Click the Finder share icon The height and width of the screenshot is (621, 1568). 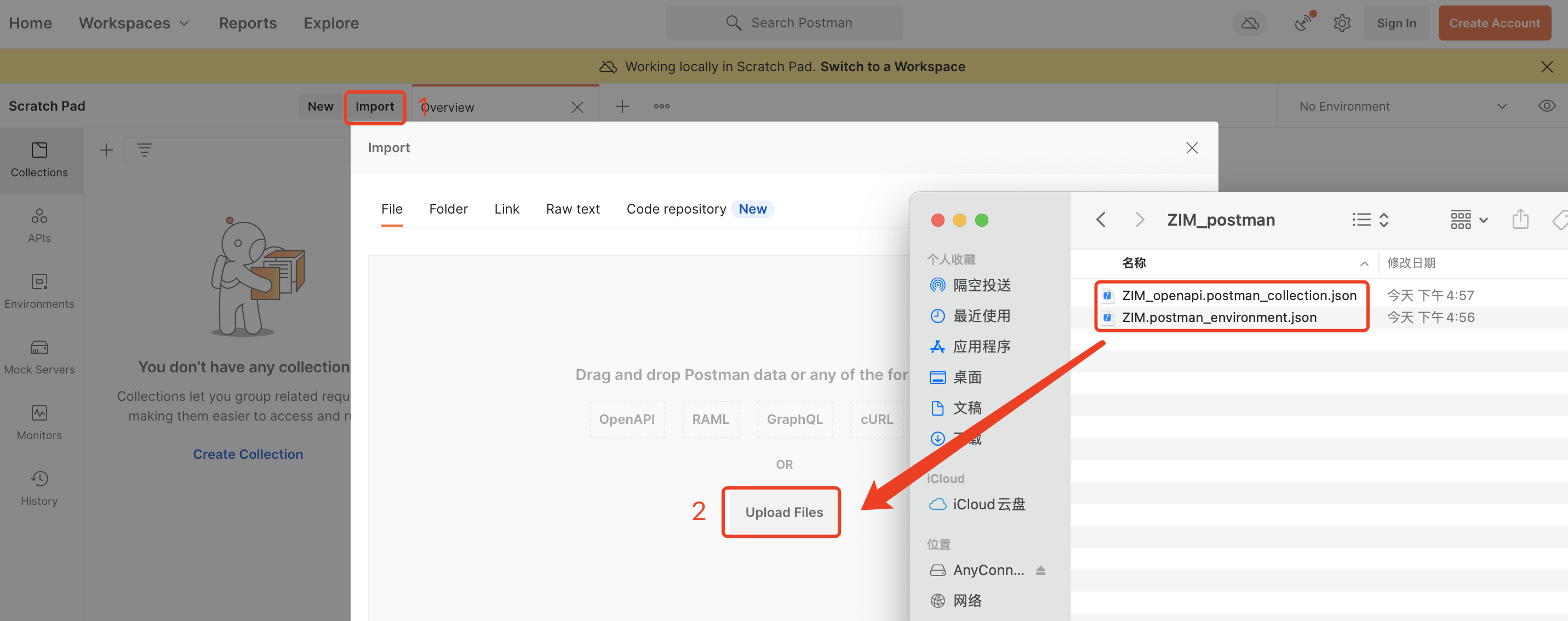click(1520, 219)
